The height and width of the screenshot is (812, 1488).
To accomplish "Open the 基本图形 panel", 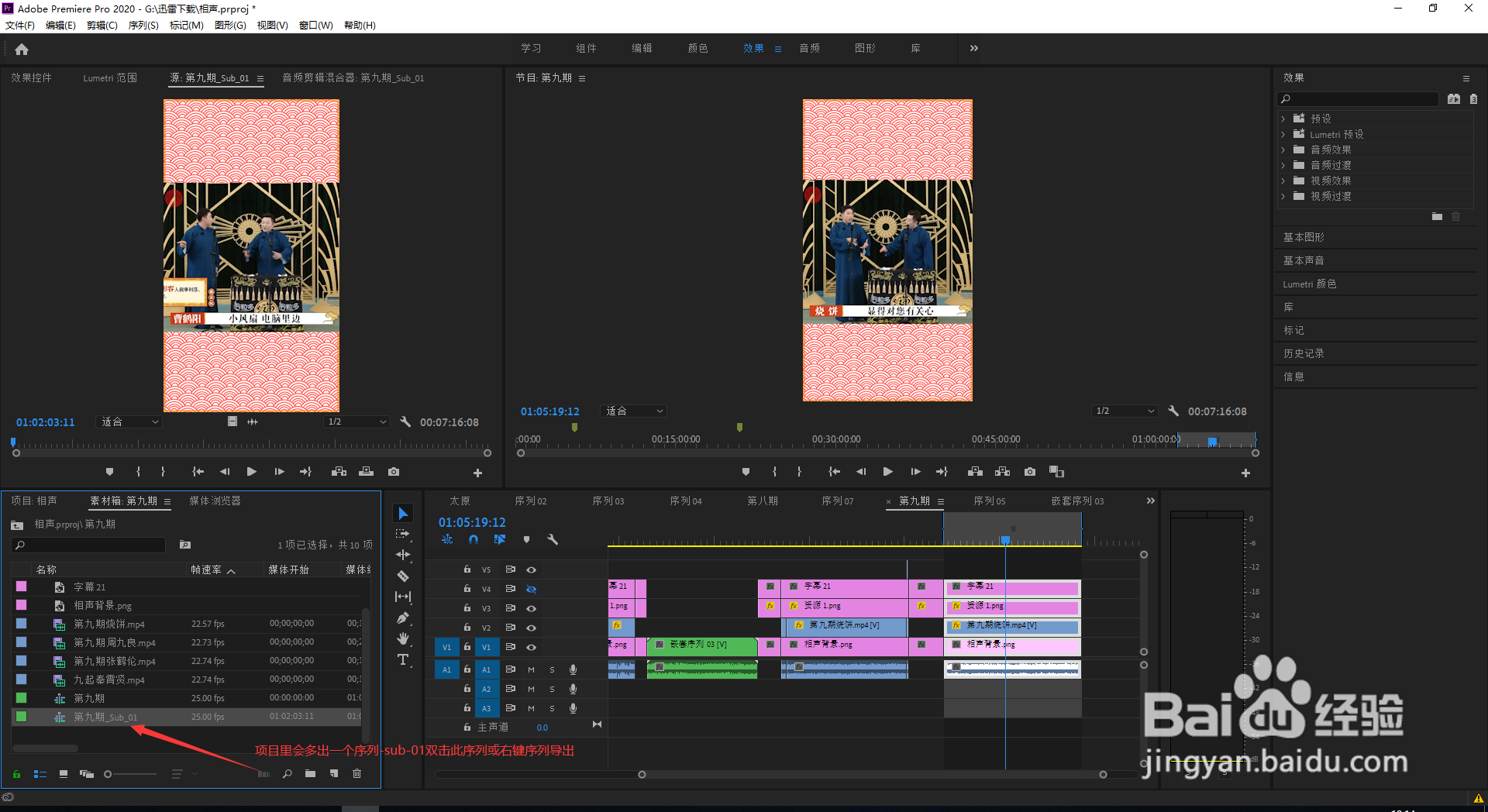I will click(x=1304, y=237).
